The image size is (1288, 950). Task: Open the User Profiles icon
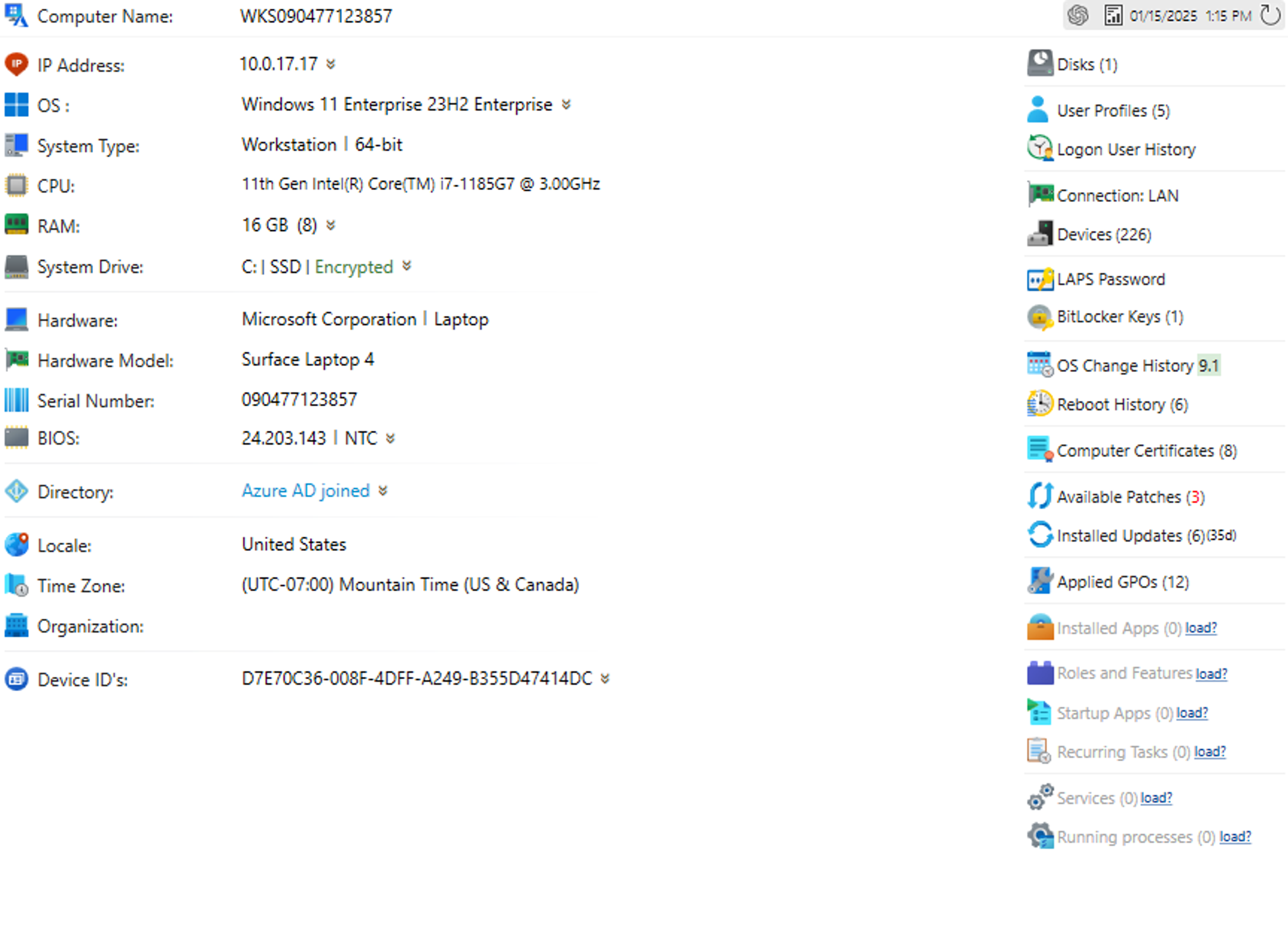click(x=1037, y=110)
